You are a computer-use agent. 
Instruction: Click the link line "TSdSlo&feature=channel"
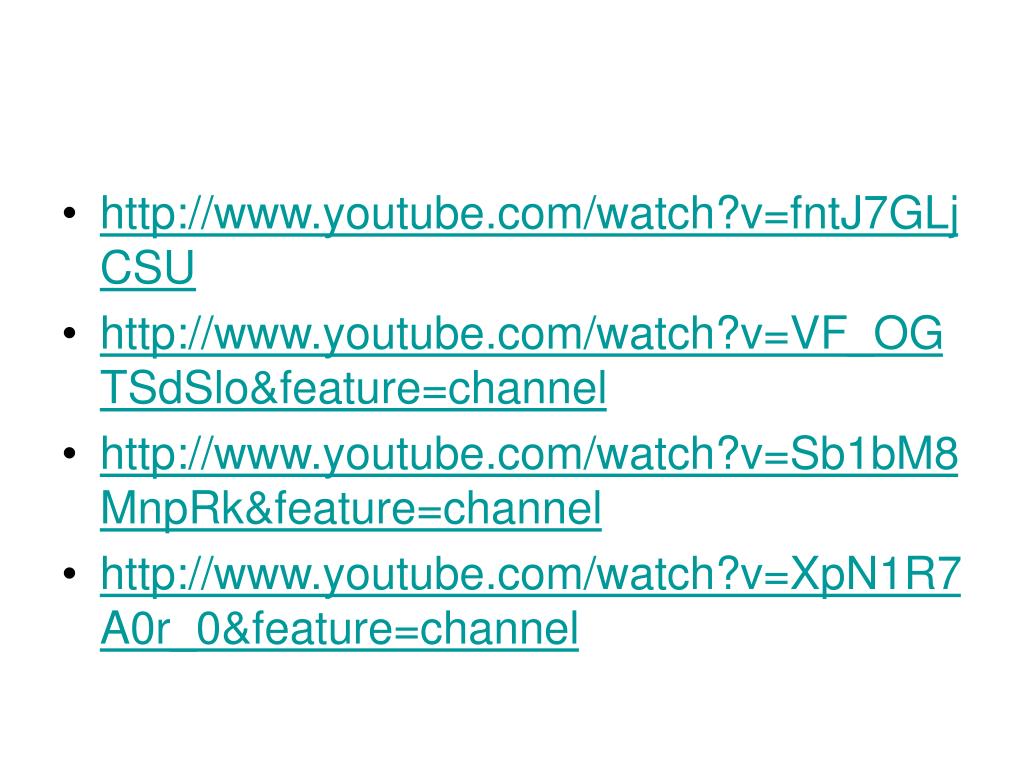tap(353, 389)
